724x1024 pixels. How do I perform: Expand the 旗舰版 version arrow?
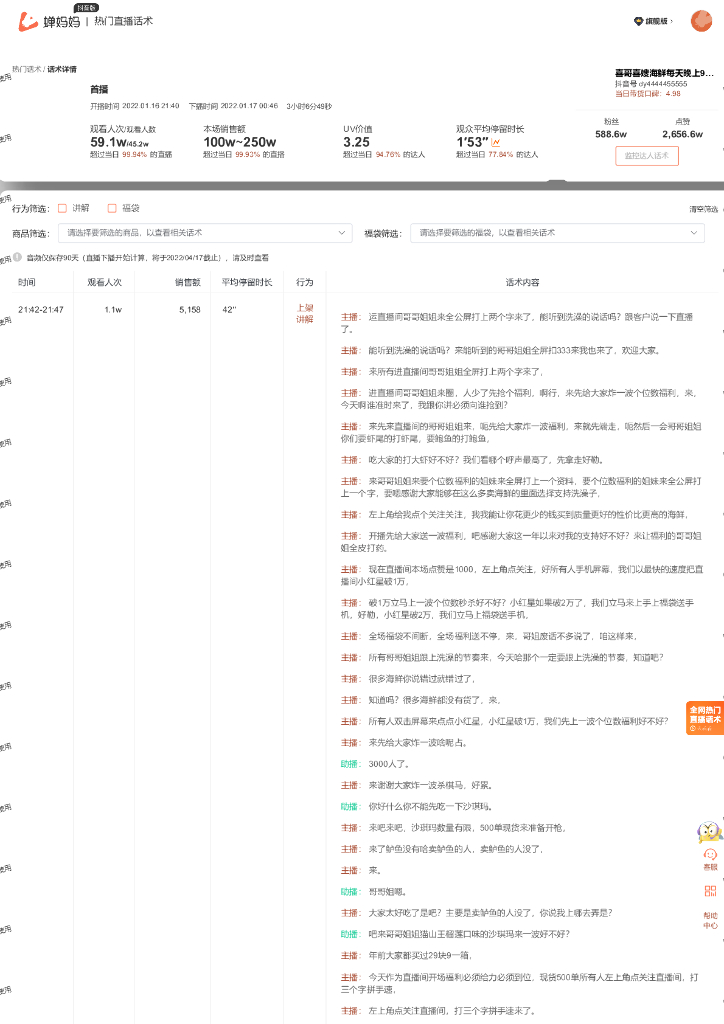pyautogui.click(x=672, y=22)
